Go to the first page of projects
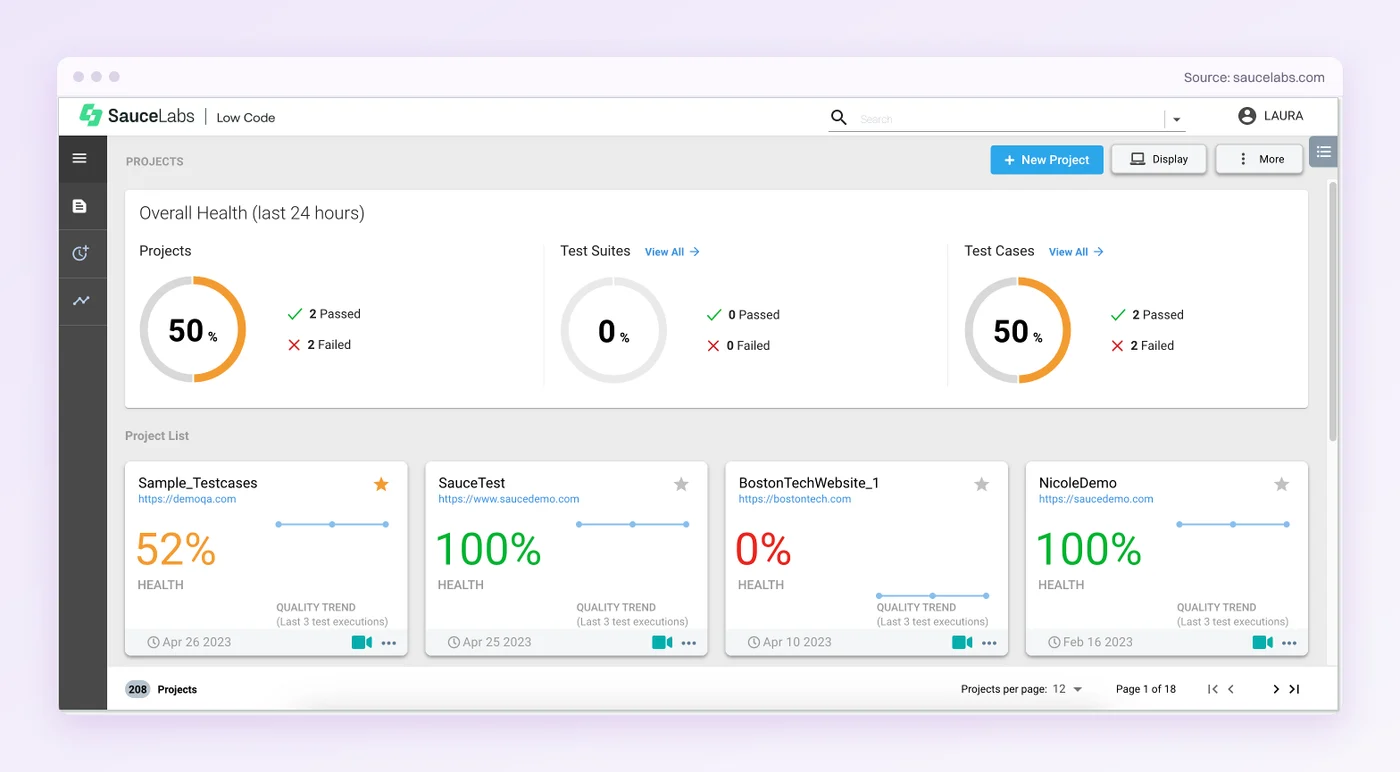Image resolution: width=1400 pixels, height=772 pixels. [x=1213, y=689]
